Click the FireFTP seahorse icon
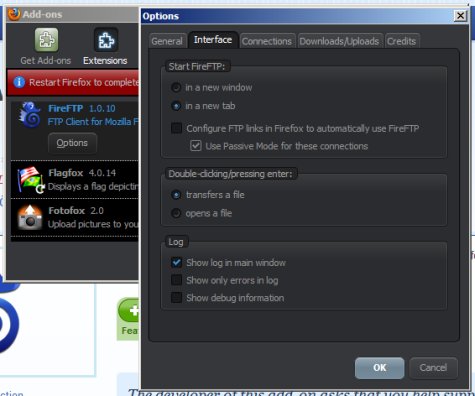 [x=30, y=115]
